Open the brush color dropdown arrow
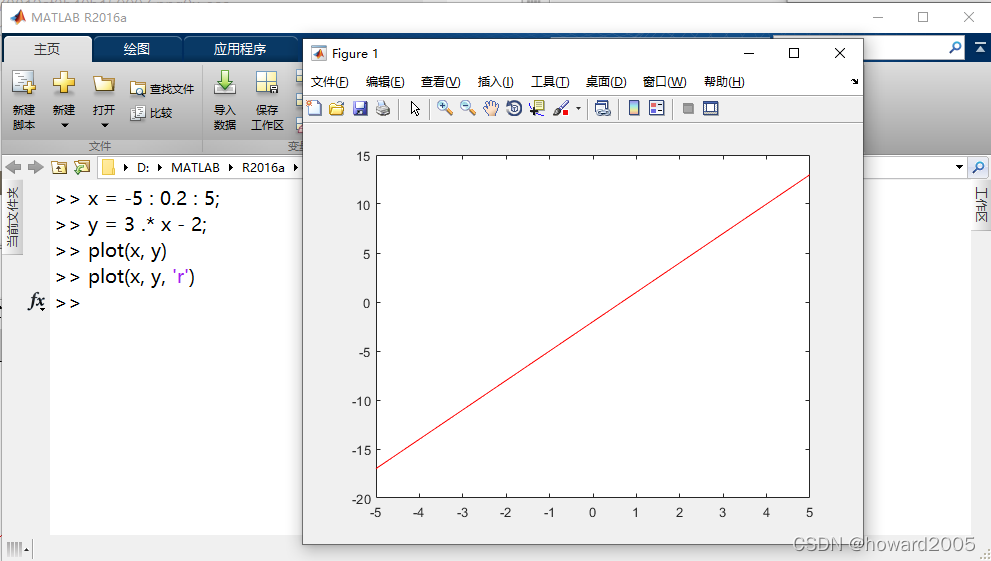This screenshot has width=991, height=561. click(x=578, y=109)
